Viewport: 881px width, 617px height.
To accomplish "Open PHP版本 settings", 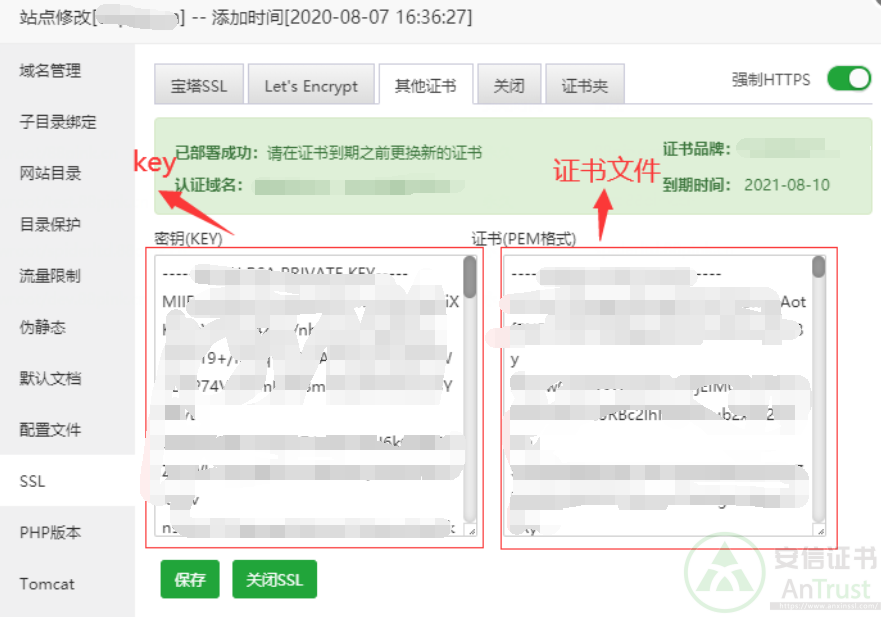I will click(51, 532).
